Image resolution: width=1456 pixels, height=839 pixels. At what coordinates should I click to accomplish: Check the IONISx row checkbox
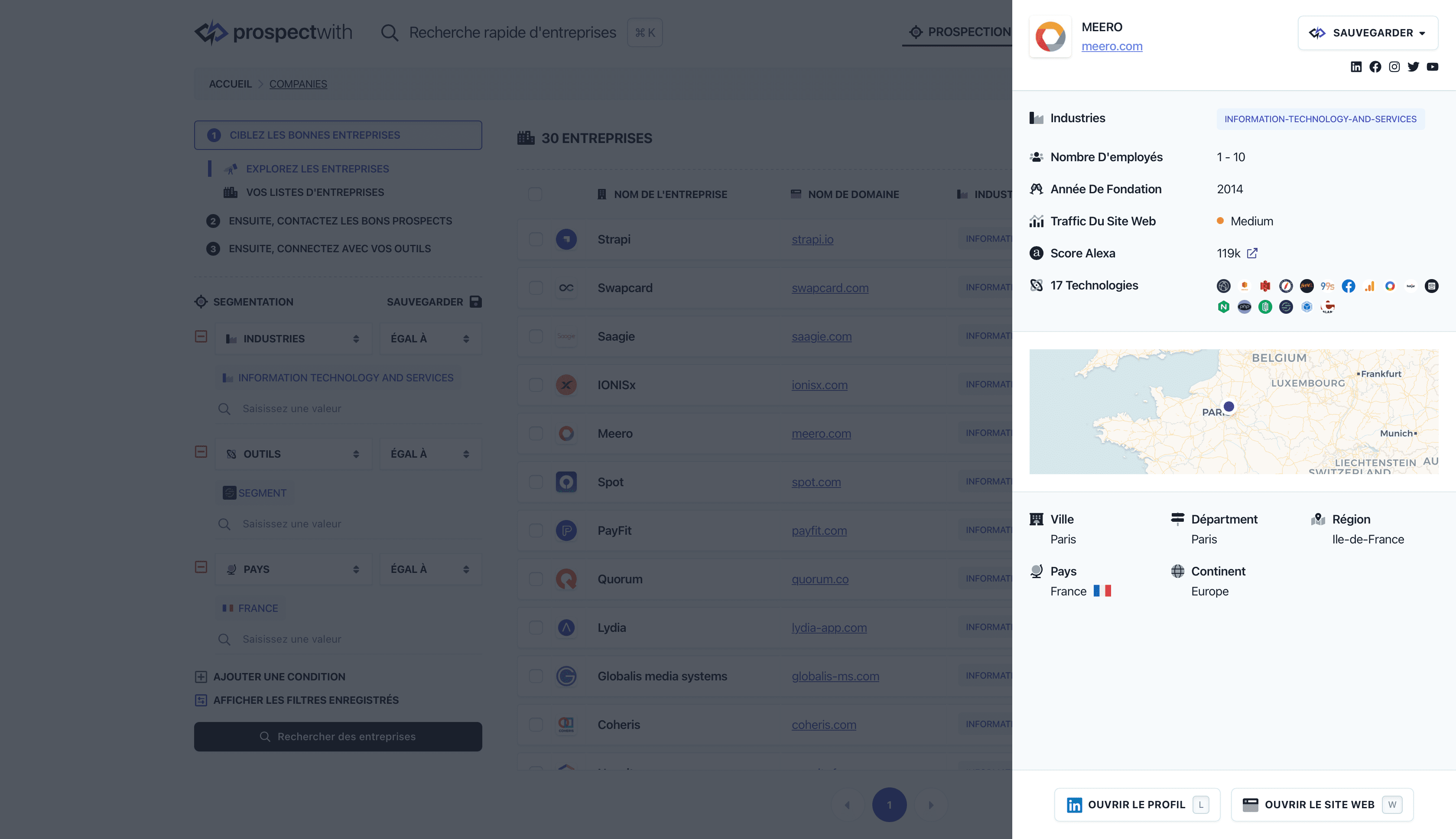535,384
